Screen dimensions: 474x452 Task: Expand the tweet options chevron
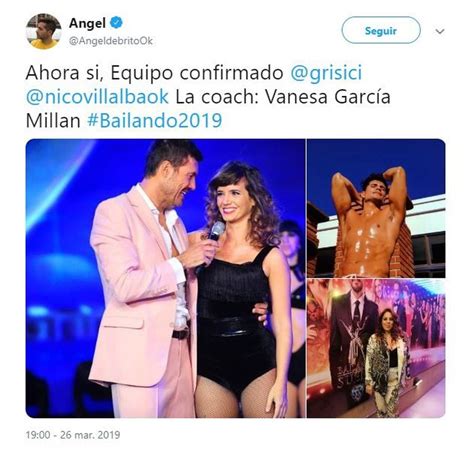pos(440,31)
